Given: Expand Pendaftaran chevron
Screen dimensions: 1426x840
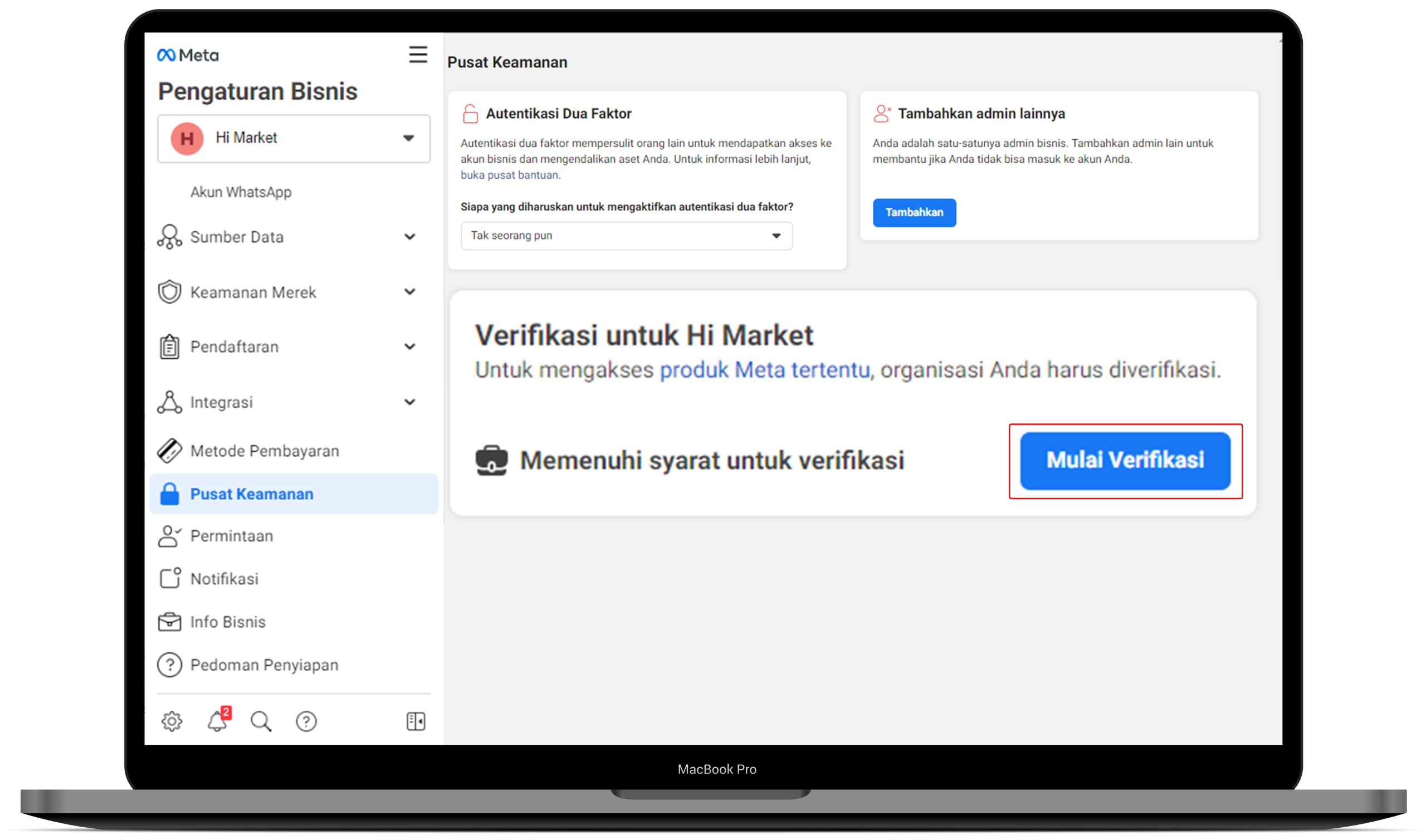Looking at the screenshot, I should (409, 346).
